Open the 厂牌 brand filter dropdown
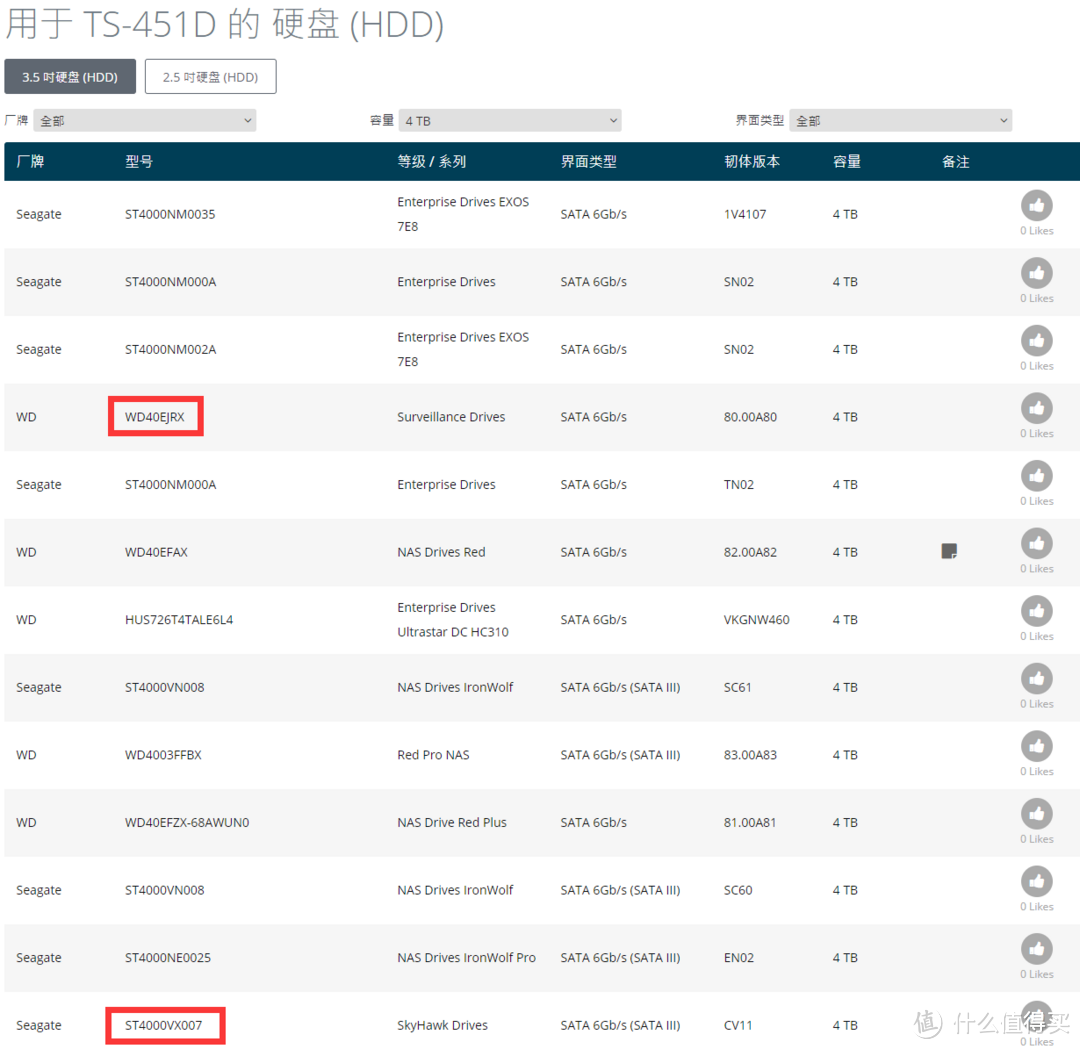Viewport: 1080px width, 1049px height. [x=145, y=121]
